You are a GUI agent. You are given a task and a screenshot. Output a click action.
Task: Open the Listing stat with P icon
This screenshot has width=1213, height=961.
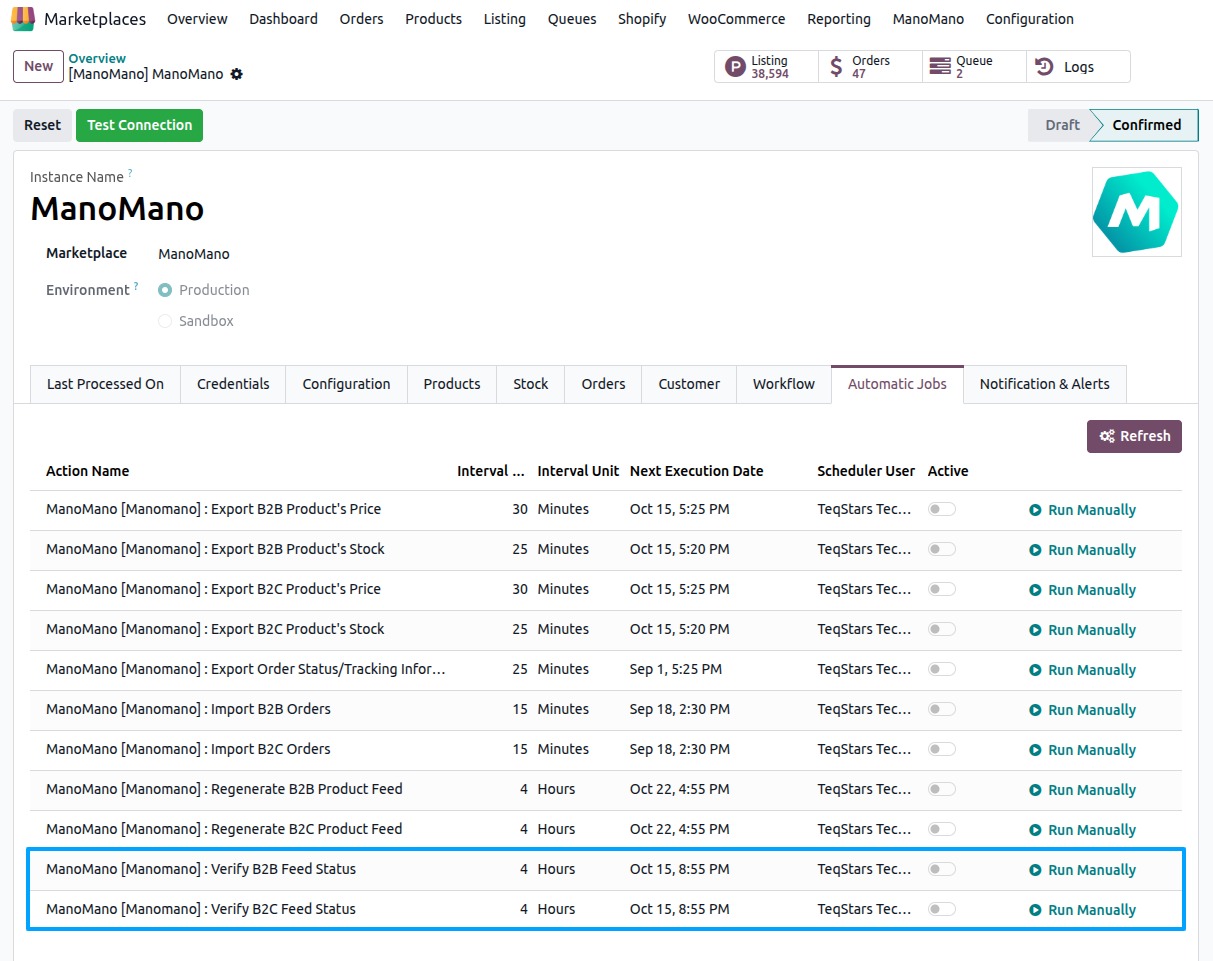pyautogui.click(x=767, y=67)
